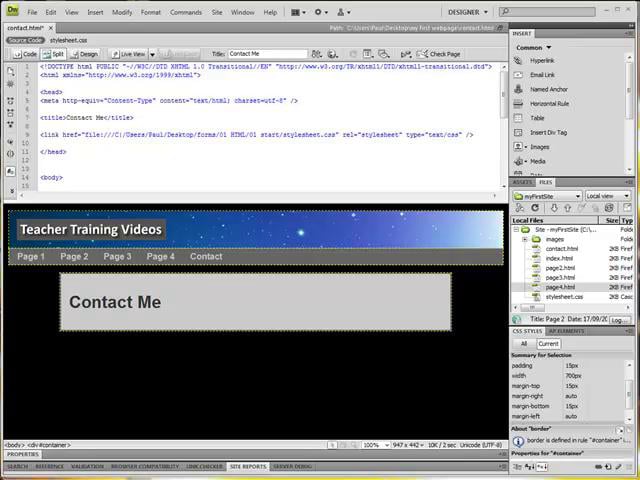The width and height of the screenshot is (640, 480).
Task: Click Insert Div Tag
Action: [x=548, y=132]
